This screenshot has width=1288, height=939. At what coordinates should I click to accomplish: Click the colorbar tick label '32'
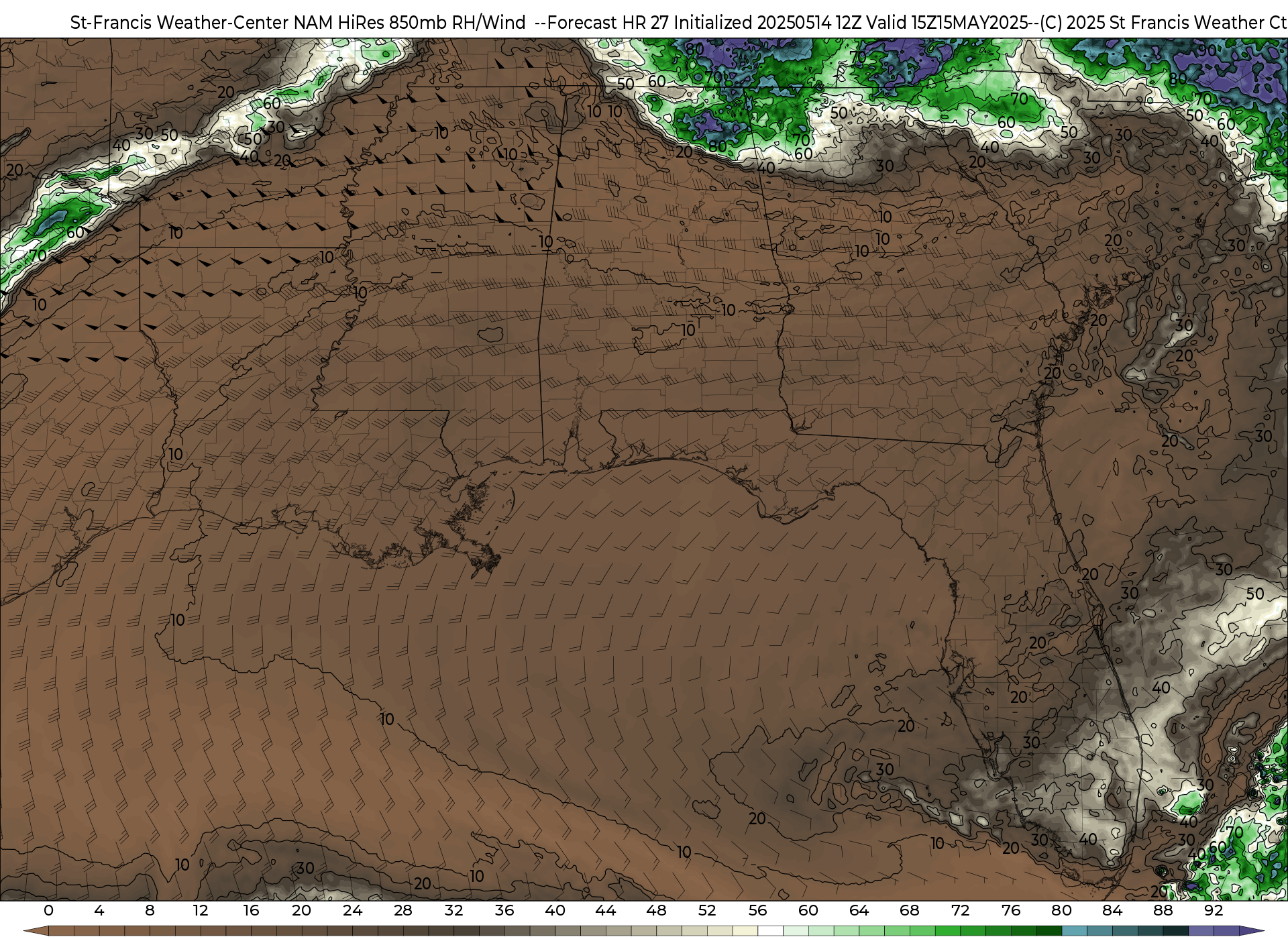click(453, 910)
